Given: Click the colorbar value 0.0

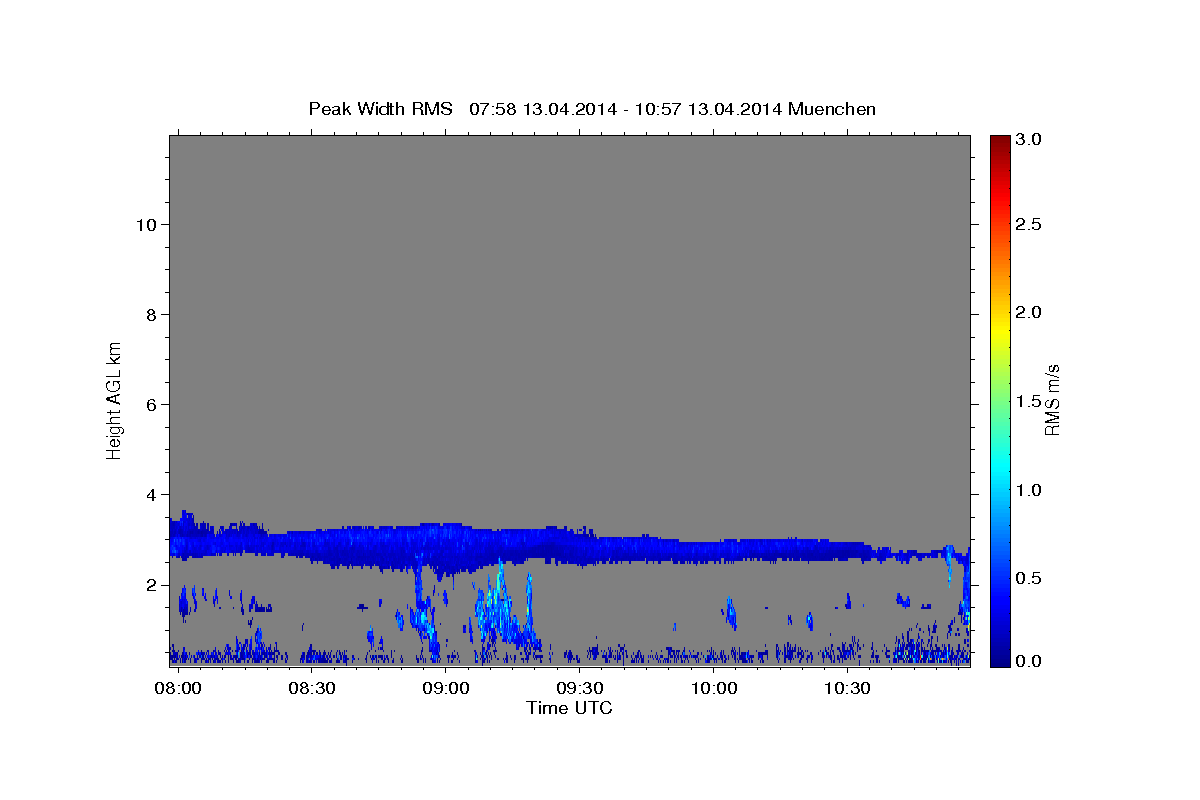Looking at the screenshot, I should (1029, 661).
